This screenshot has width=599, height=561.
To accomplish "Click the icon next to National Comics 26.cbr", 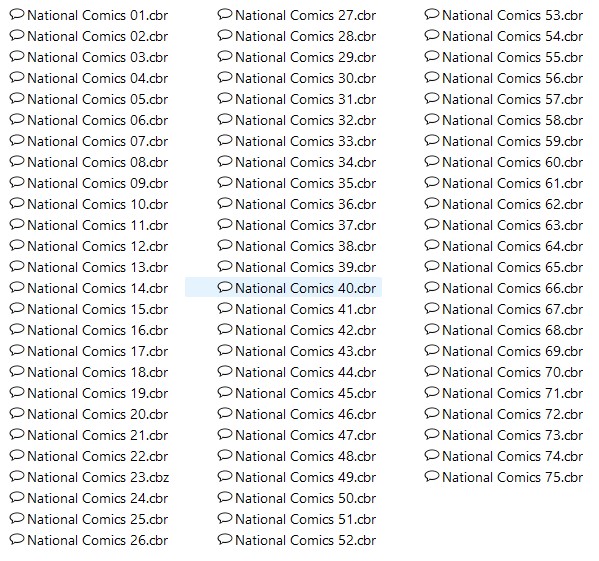I will point(17,540).
